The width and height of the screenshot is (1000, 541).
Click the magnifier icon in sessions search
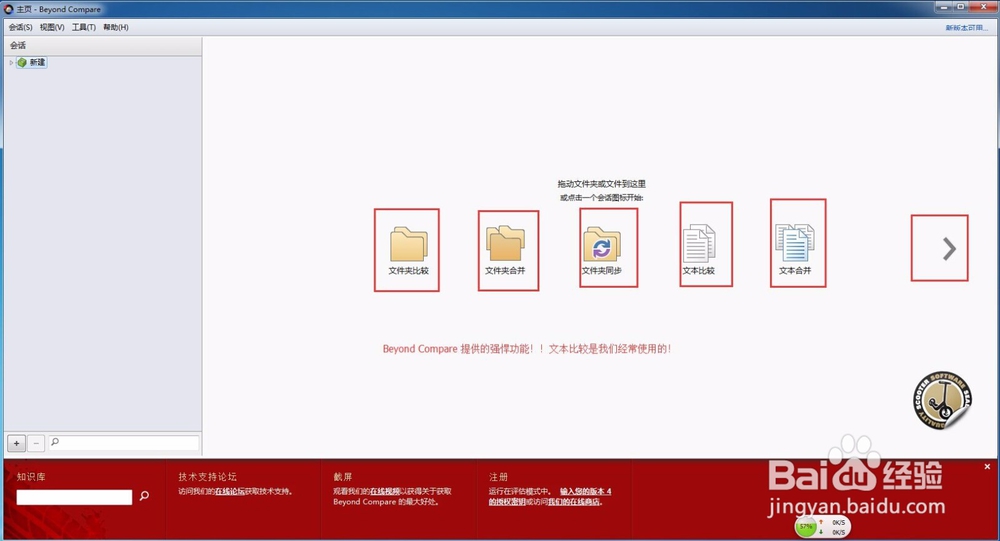point(55,441)
